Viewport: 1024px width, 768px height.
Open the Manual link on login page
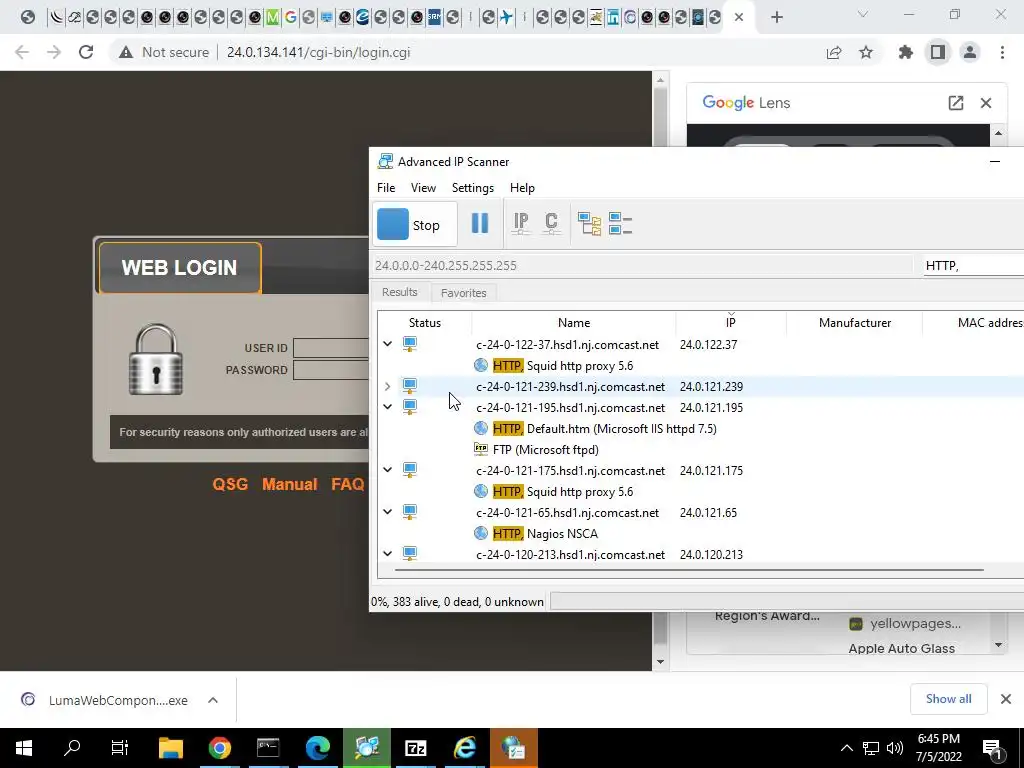289,484
